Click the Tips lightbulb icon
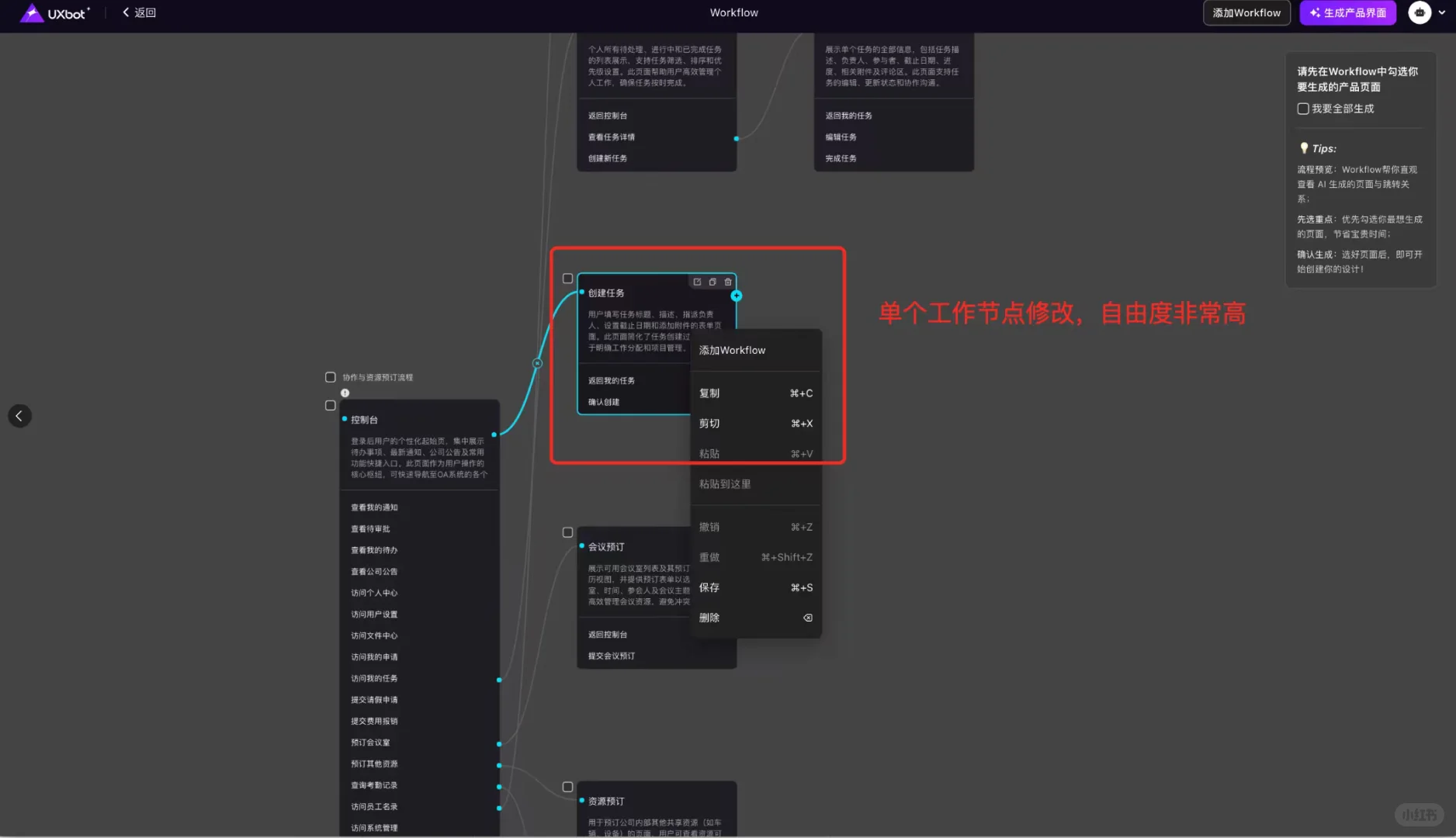 click(1304, 148)
